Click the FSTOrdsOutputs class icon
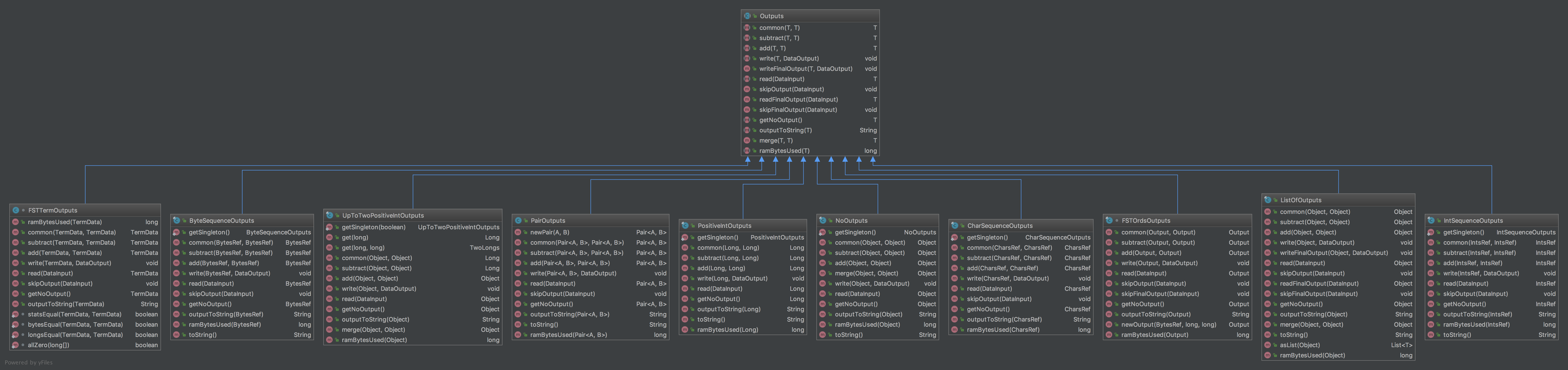 1109,221
